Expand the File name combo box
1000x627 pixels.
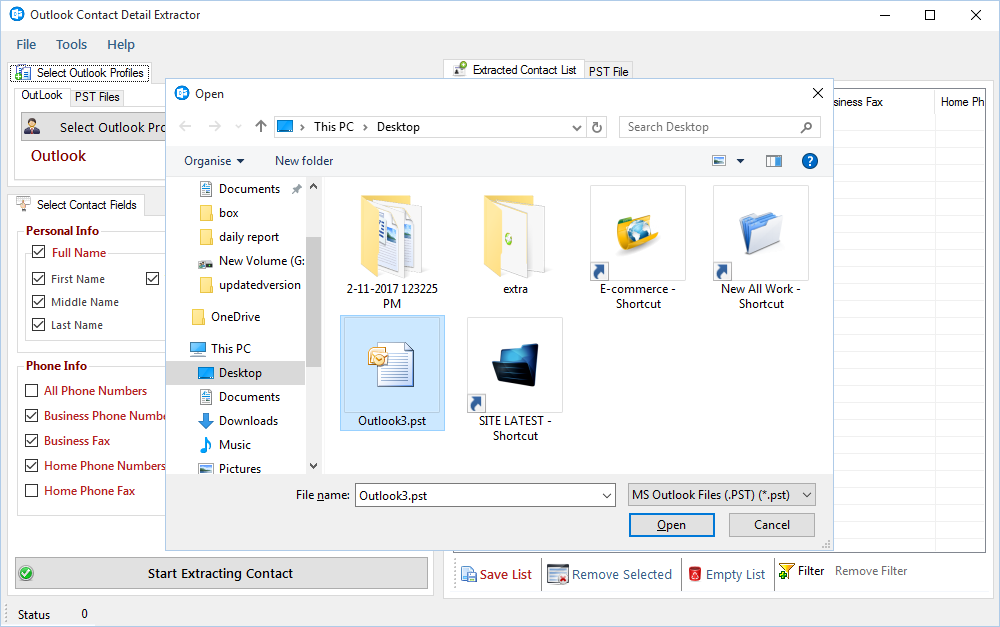point(607,495)
